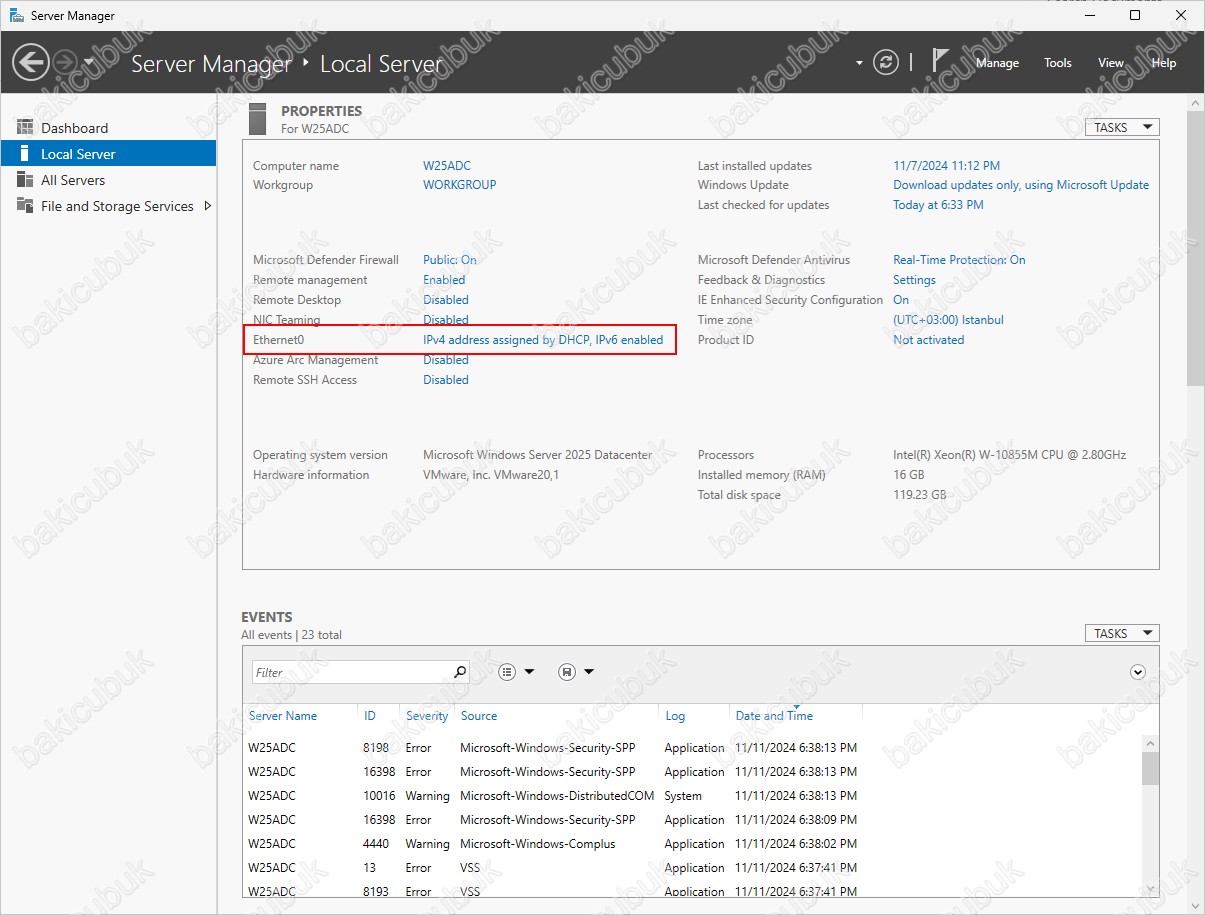The width and height of the screenshot is (1205, 915).
Task: Sort events by Severity column
Action: click(427, 716)
